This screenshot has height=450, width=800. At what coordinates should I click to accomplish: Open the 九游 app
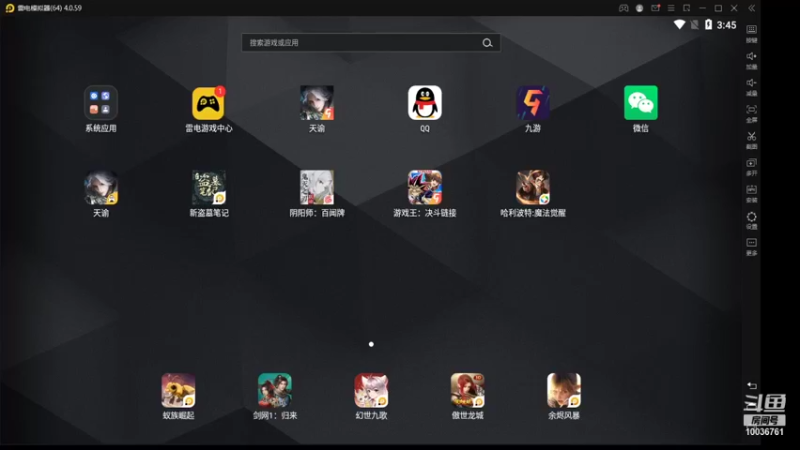pos(533,103)
